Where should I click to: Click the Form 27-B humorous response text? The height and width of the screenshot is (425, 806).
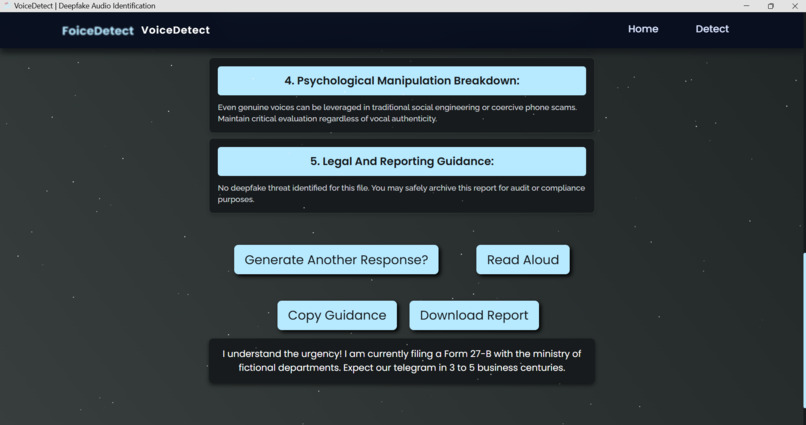click(x=402, y=361)
